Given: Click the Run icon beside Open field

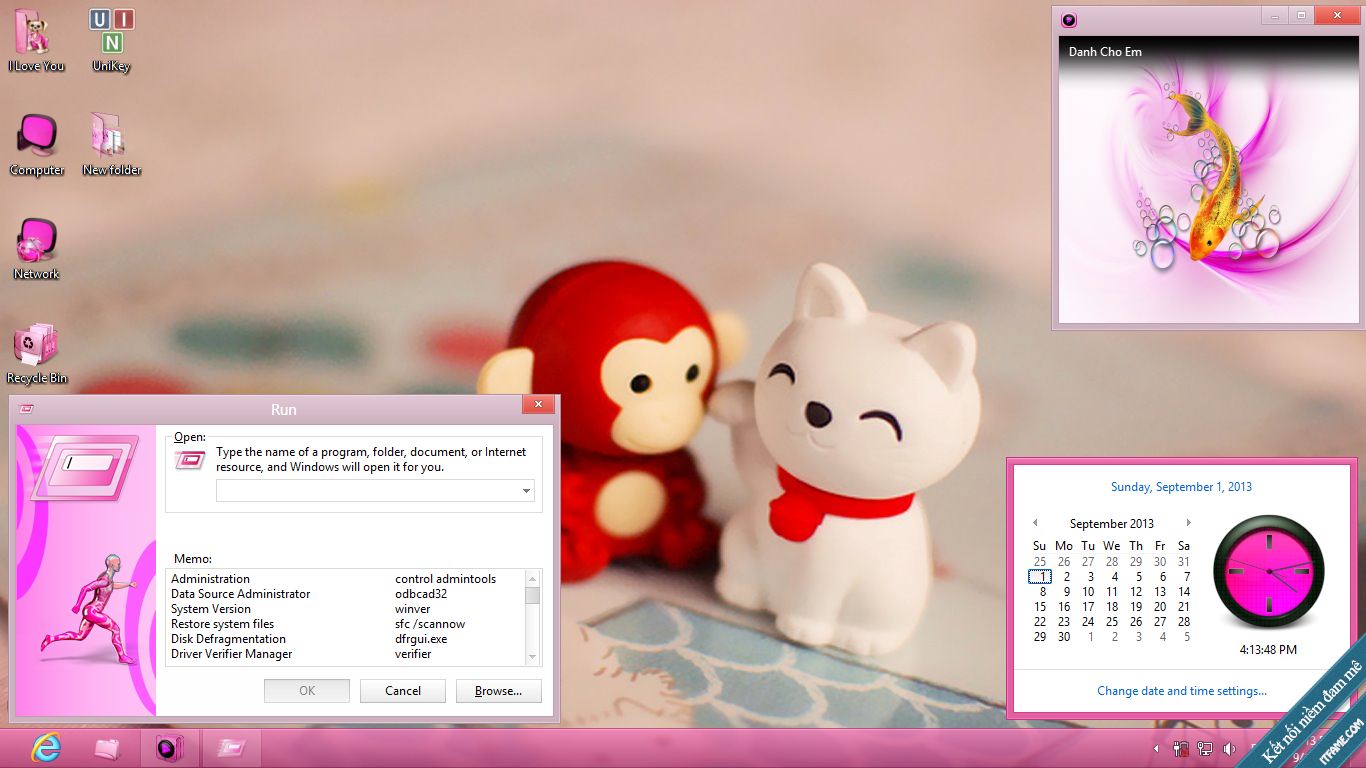Looking at the screenshot, I should click(x=190, y=460).
